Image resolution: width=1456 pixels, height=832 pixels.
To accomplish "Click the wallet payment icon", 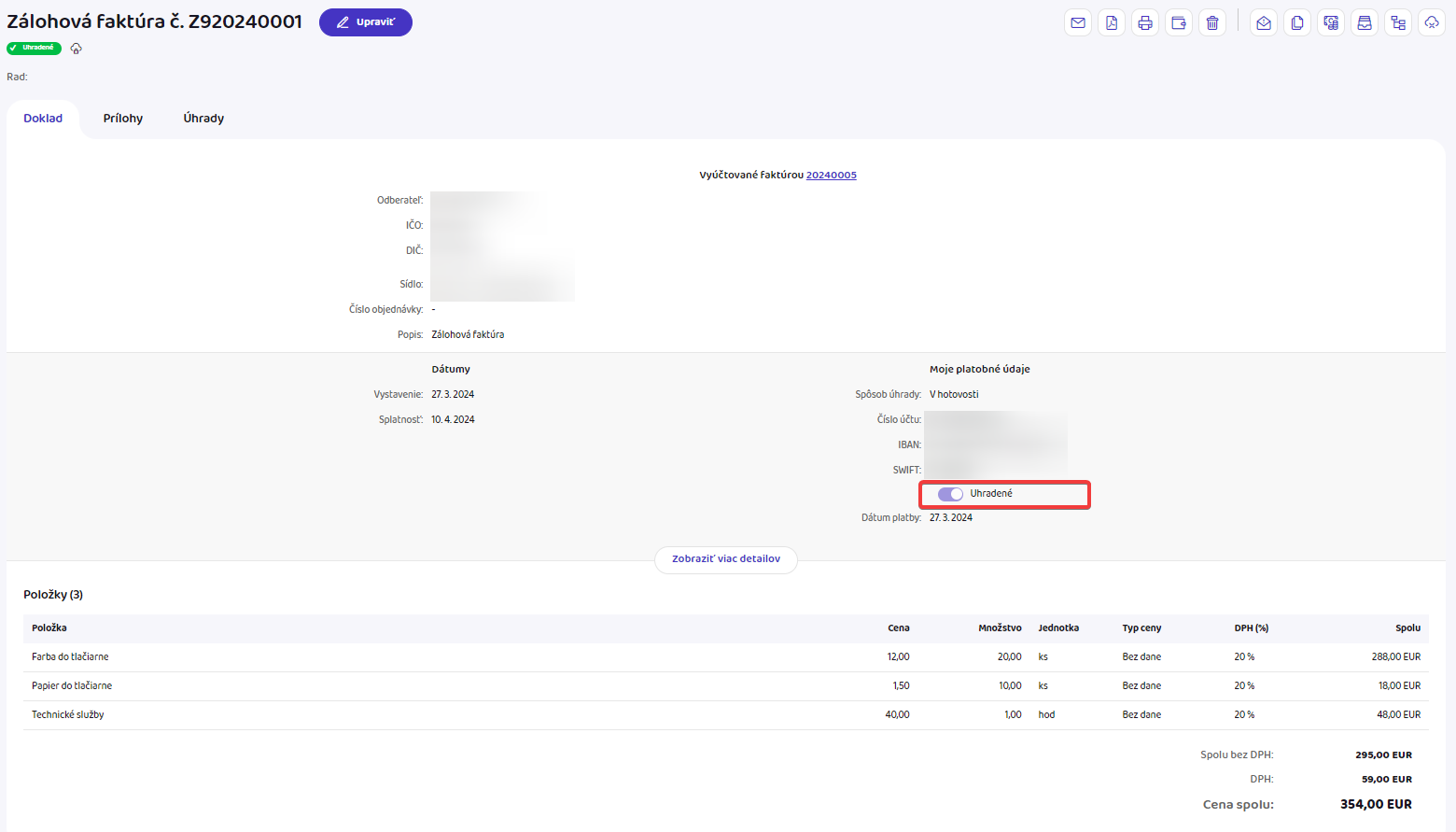I will point(1179,23).
